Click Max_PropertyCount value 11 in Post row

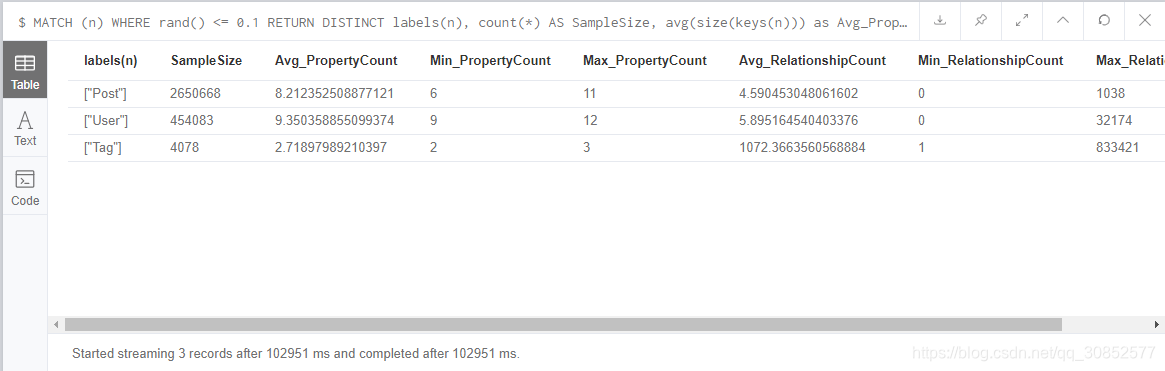pos(590,94)
